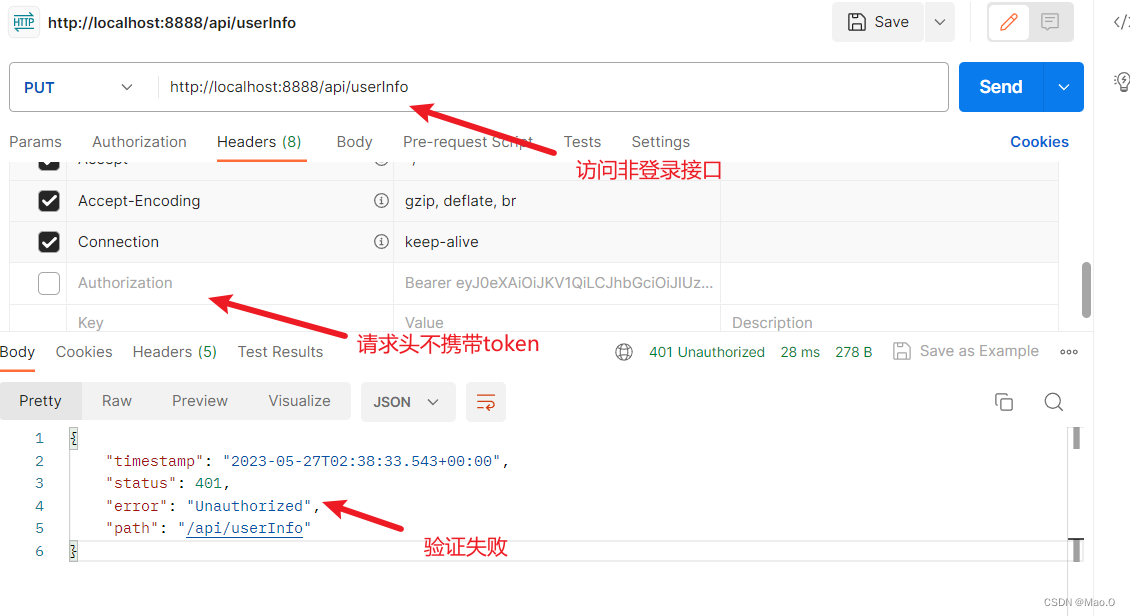Click the gzip, deflate, br value
The width and height of the screenshot is (1130, 616).
[x=461, y=201]
